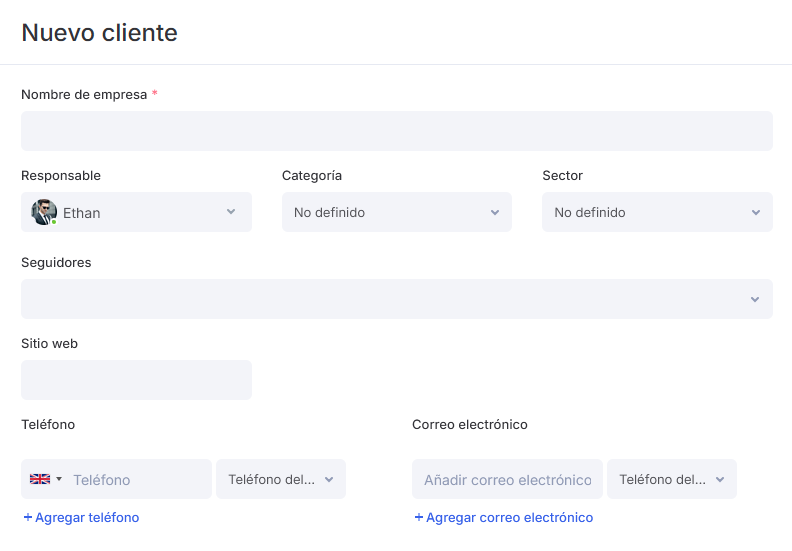Click the Sector label
This screenshot has width=792, height=551.
pos(563,175)
